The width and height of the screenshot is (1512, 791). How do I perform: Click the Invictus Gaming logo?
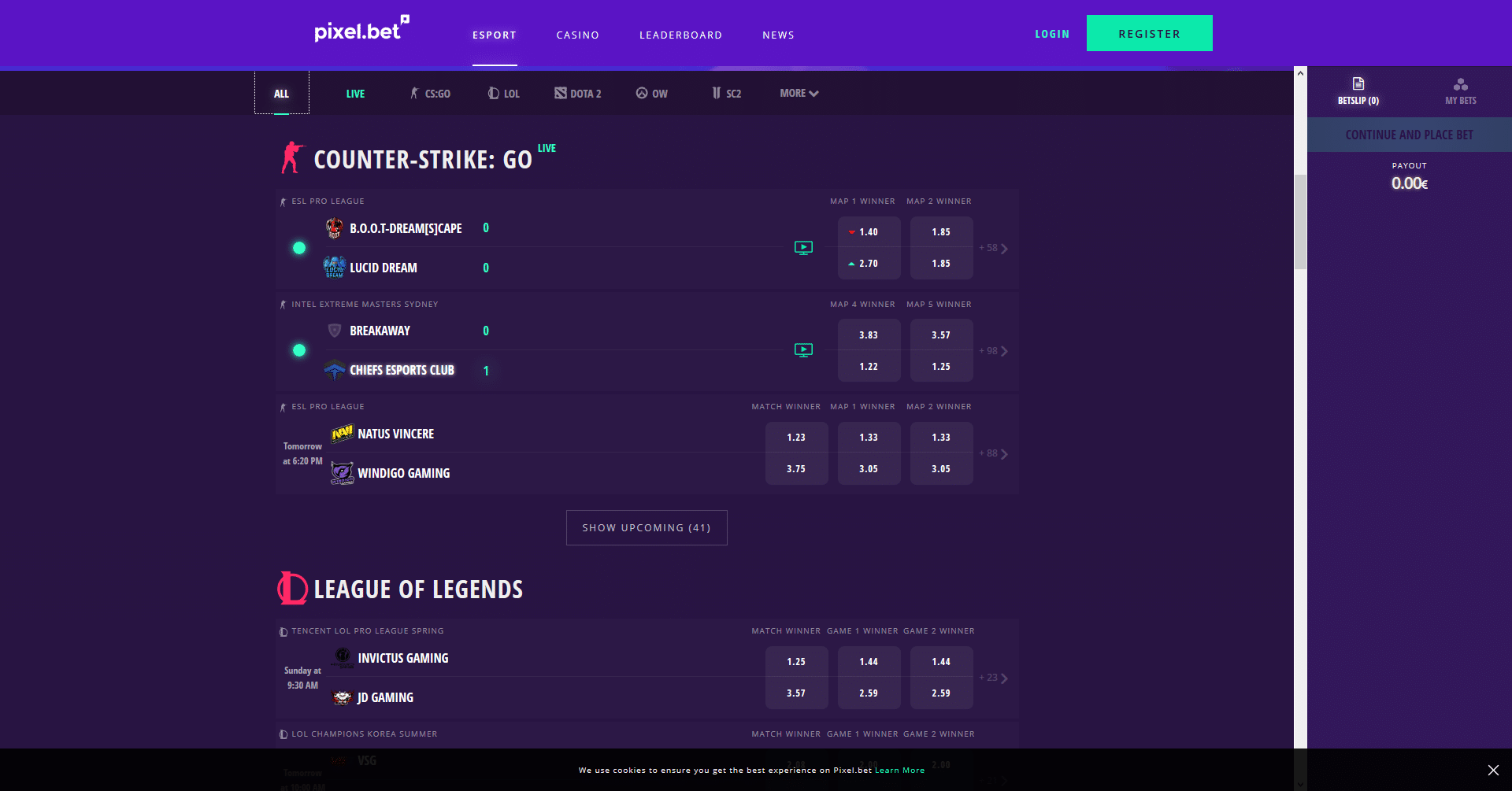(x=343, y=657)
